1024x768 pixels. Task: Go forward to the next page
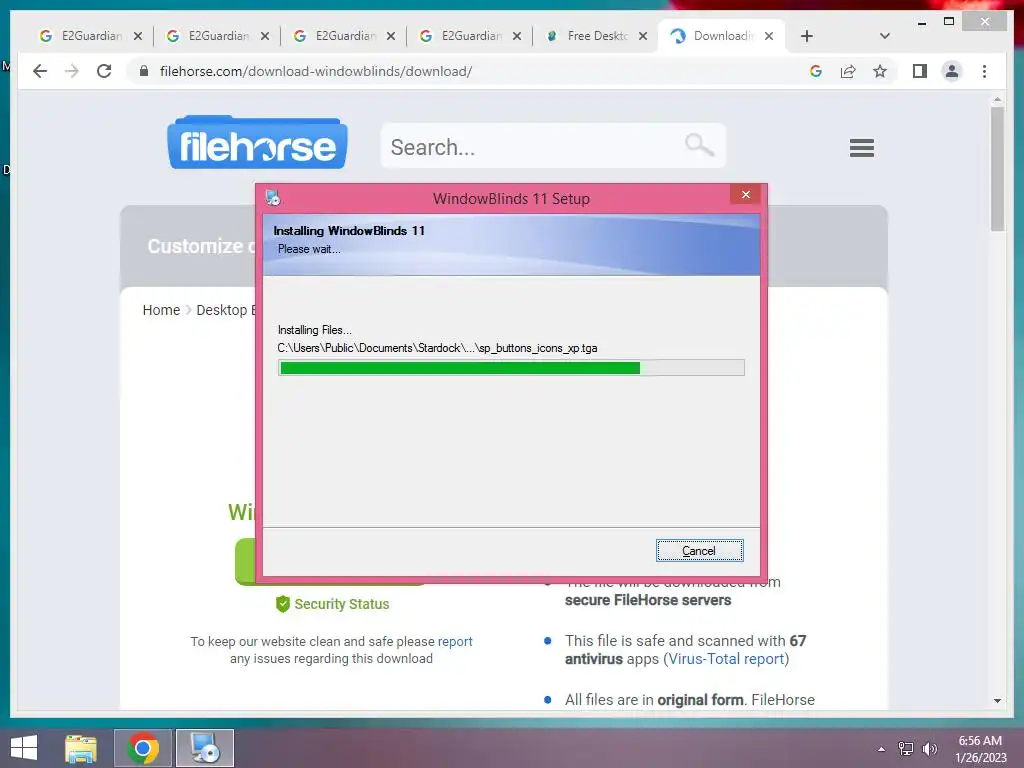pos(72,71)
